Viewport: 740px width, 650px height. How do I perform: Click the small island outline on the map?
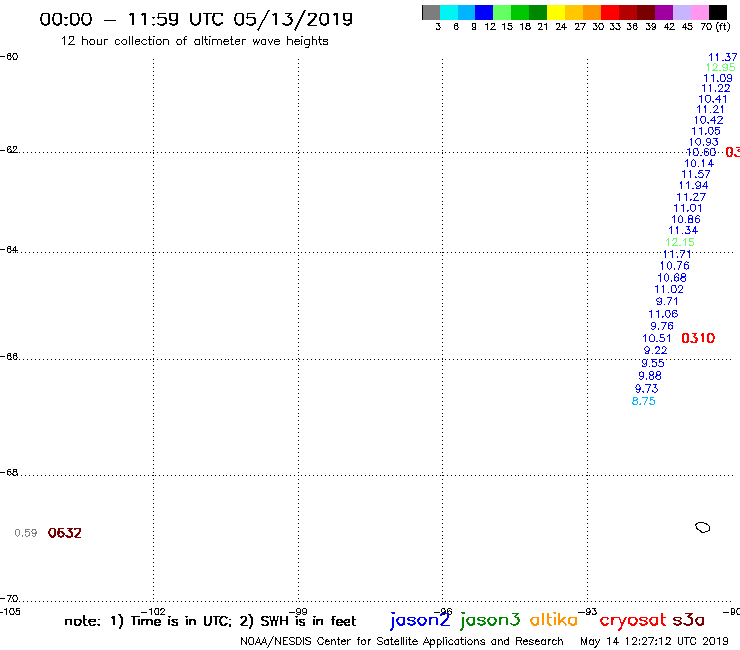(703, 527)
